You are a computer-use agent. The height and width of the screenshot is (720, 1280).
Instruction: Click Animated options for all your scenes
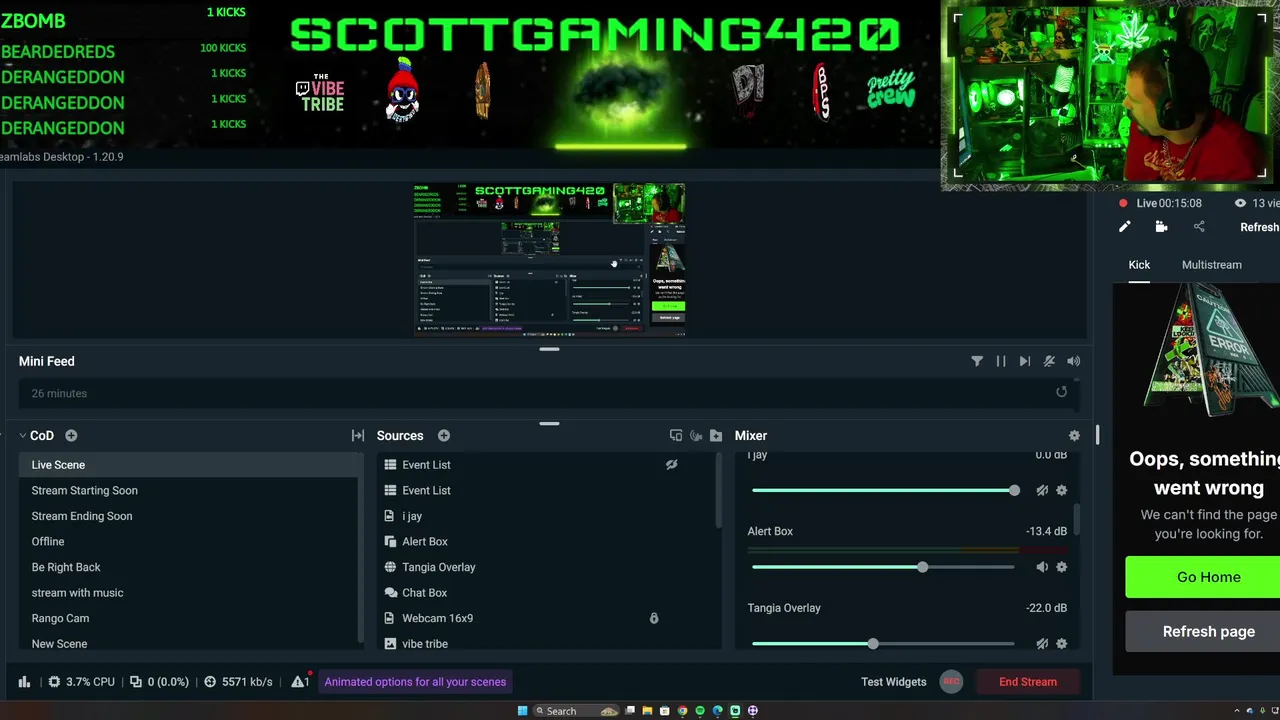tap(415, 682)
